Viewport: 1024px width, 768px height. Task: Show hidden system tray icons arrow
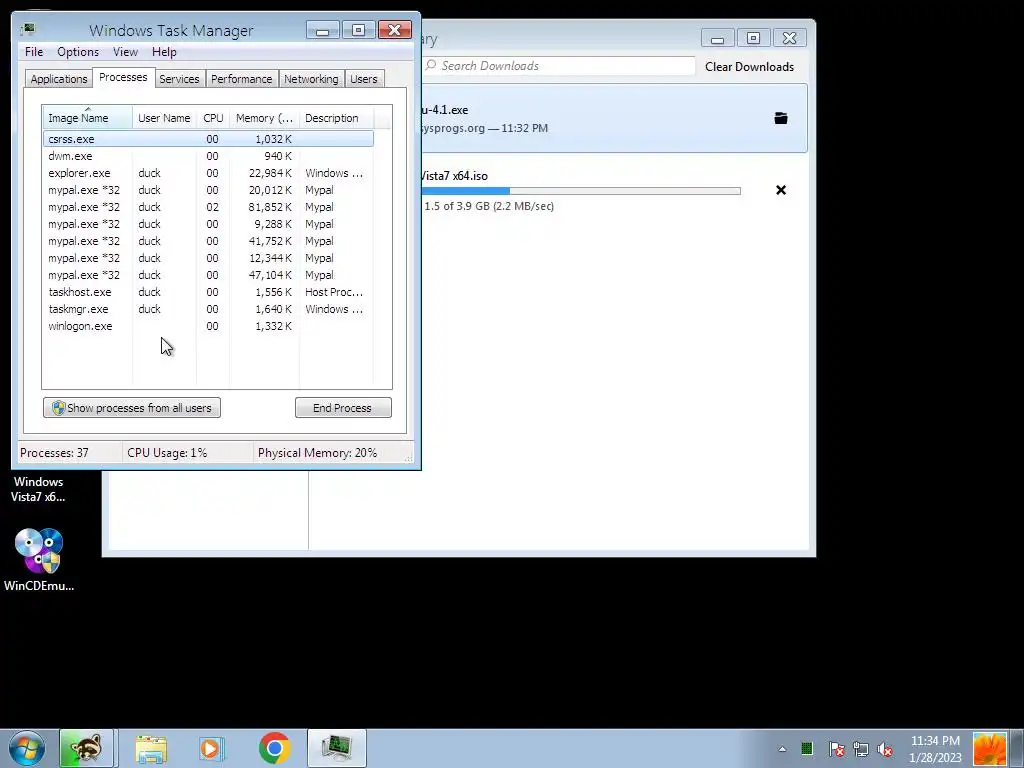[782, 749]
